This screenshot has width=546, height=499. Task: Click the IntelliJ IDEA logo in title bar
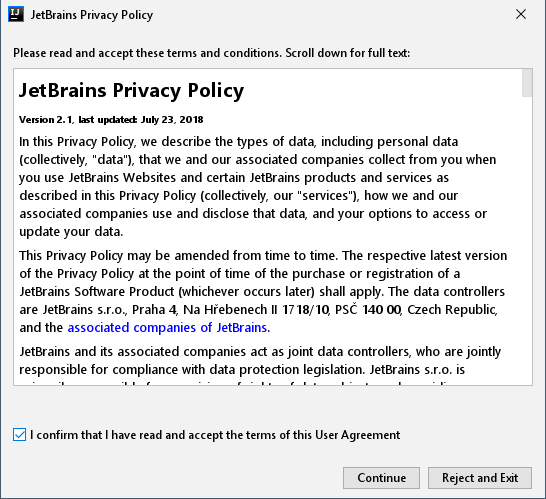[16, 14]
